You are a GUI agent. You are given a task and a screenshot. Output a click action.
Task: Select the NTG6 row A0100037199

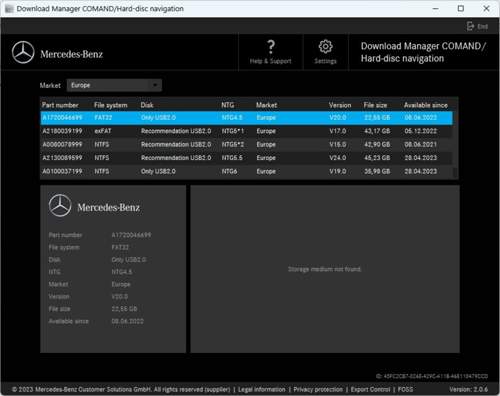point(246,171)
